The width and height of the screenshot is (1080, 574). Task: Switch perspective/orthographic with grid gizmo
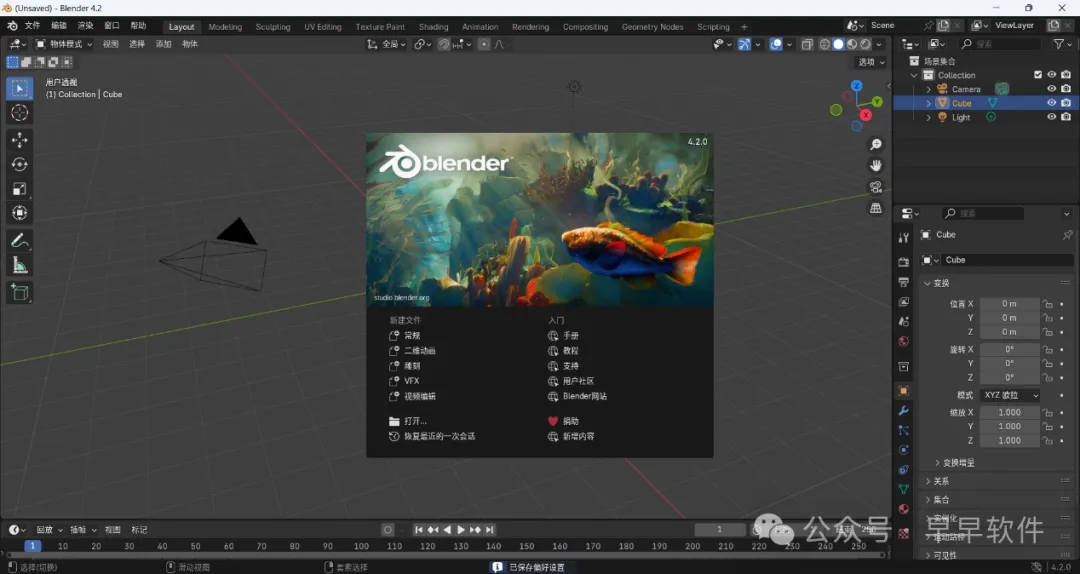tap(875, 208)
